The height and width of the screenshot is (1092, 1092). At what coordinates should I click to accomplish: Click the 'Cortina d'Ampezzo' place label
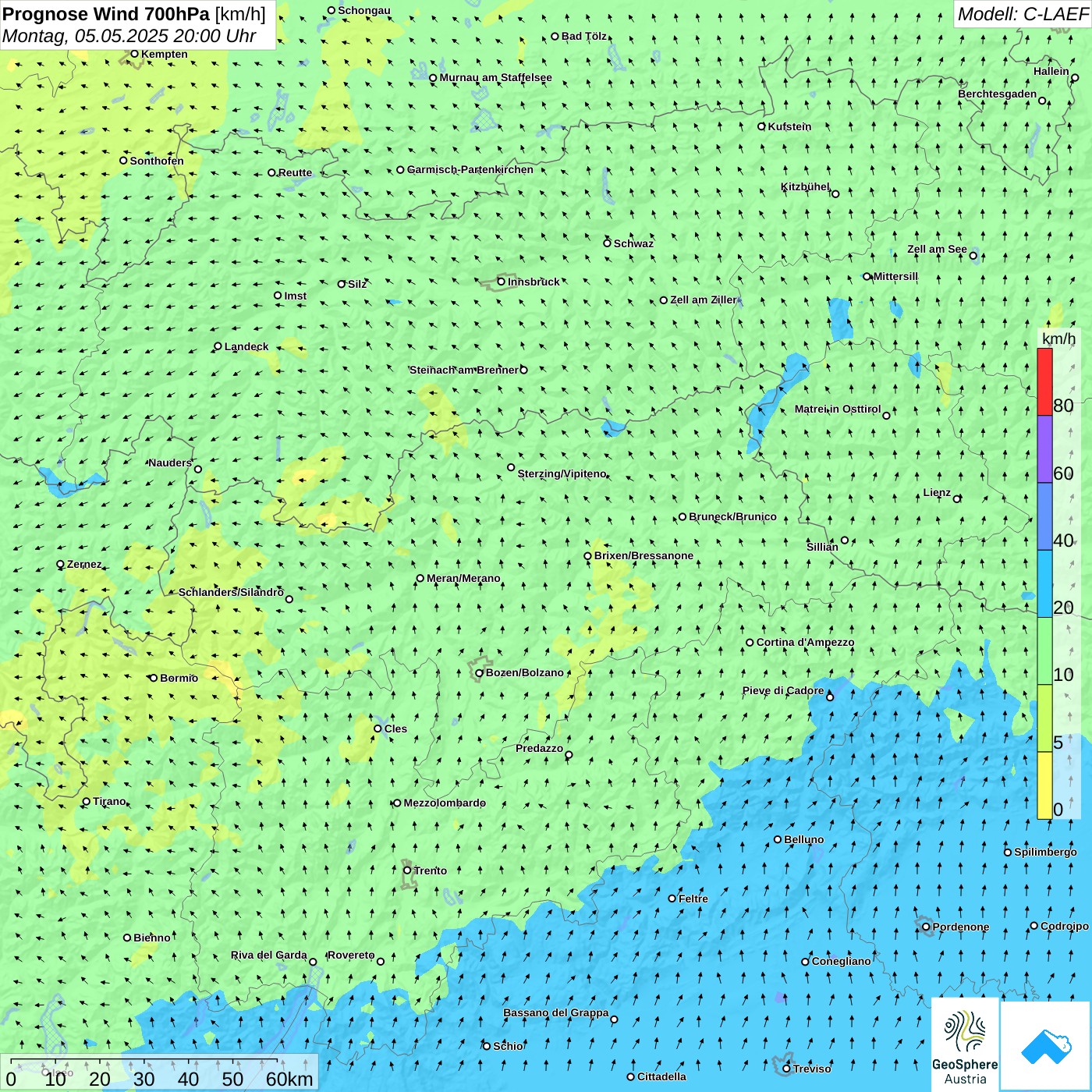[805, 643]
